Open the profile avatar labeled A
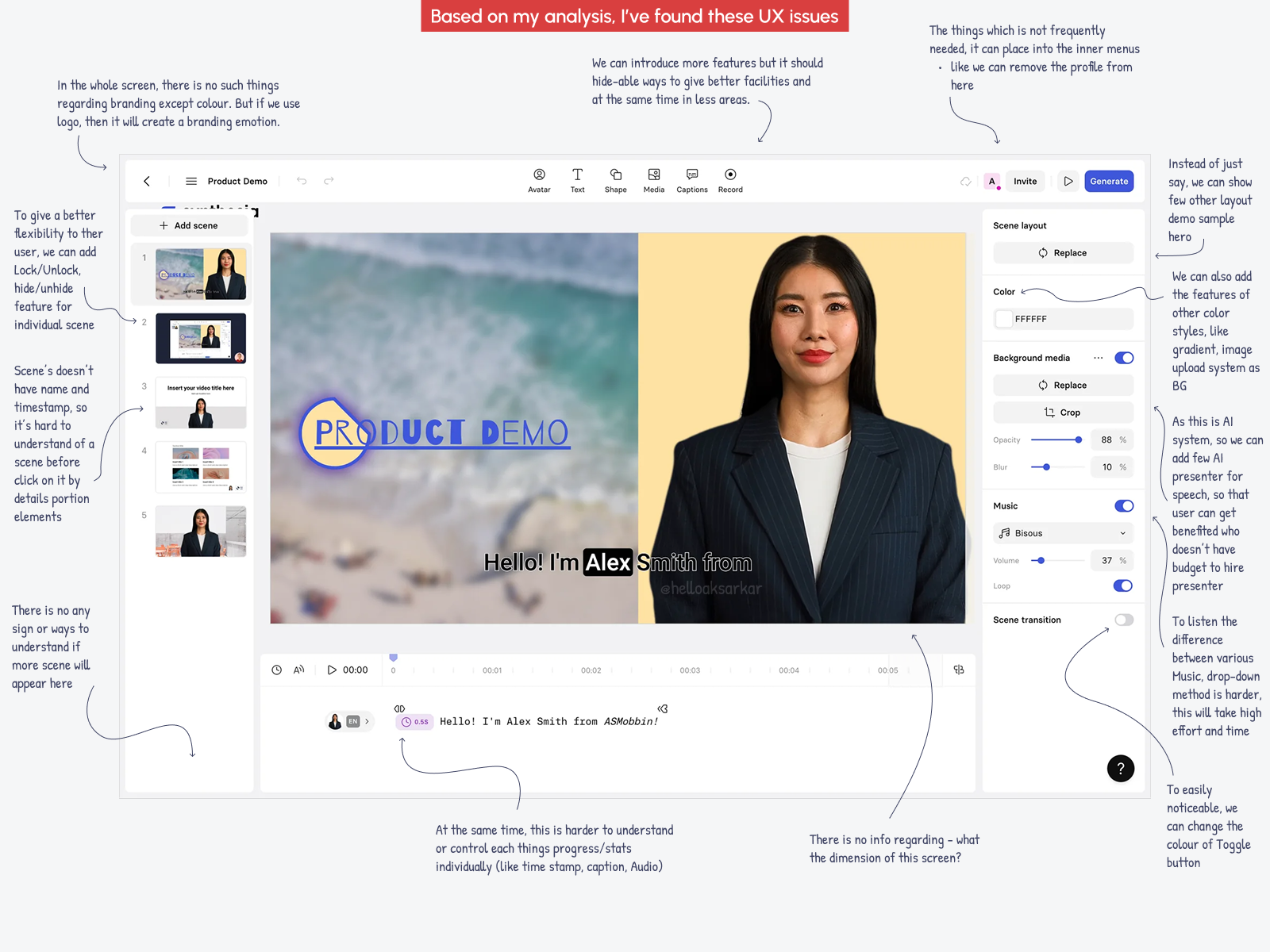 pyautogui.click(x=991, y=181)
